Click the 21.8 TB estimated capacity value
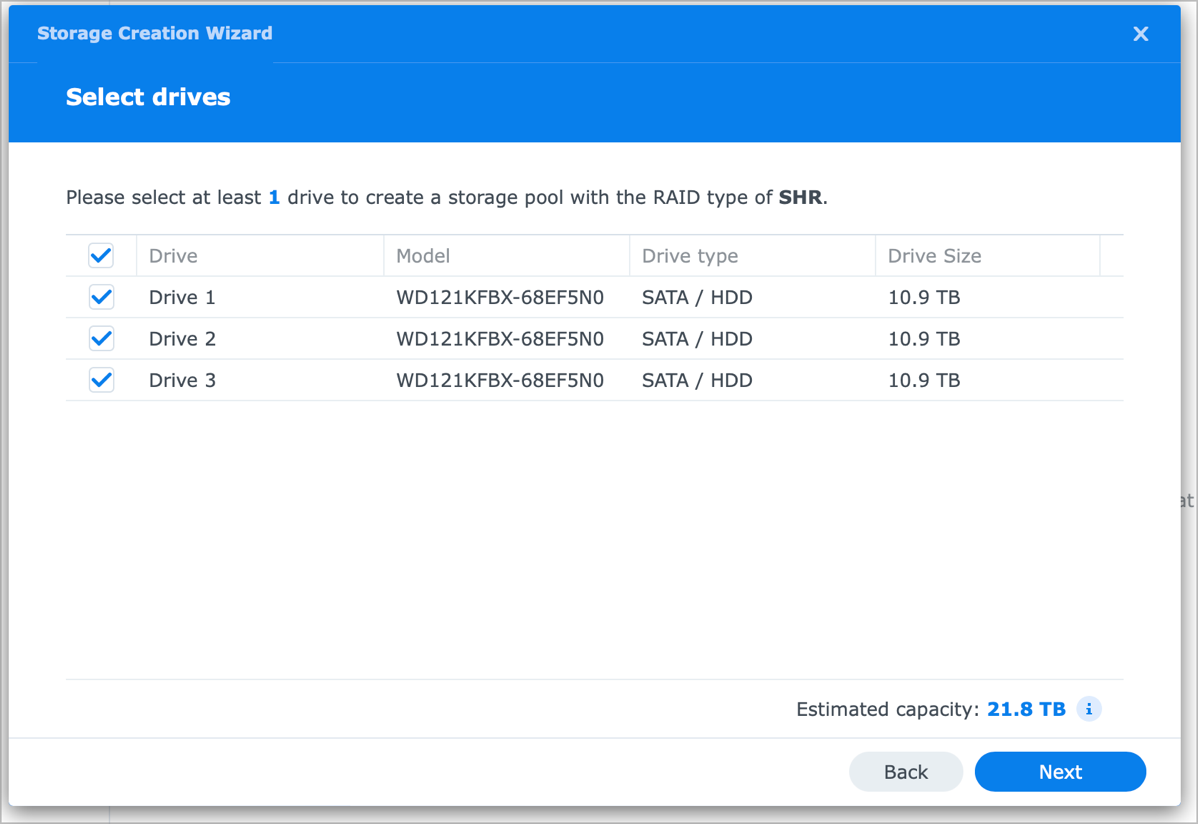 1026,709
